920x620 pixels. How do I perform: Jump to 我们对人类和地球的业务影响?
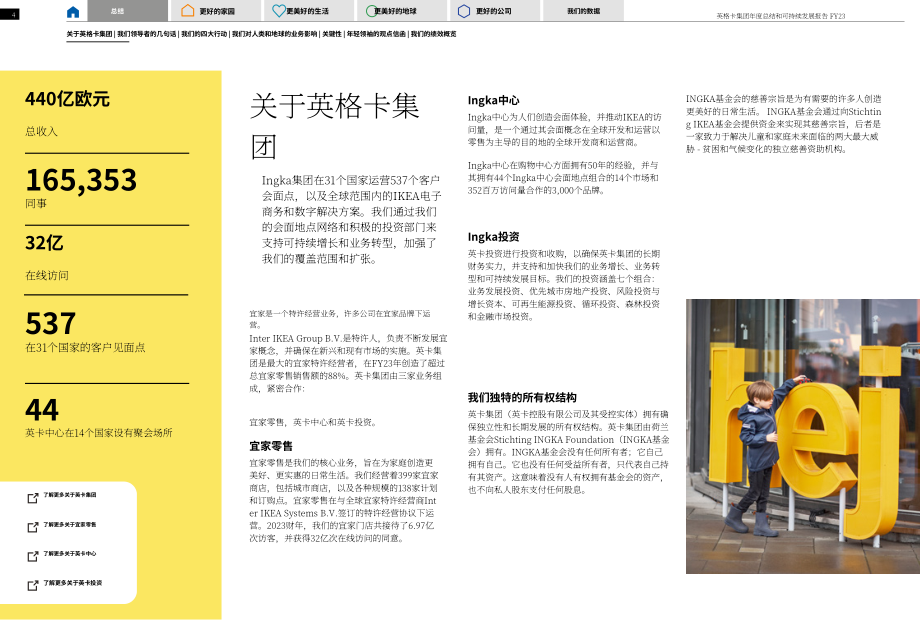point(274,34)
